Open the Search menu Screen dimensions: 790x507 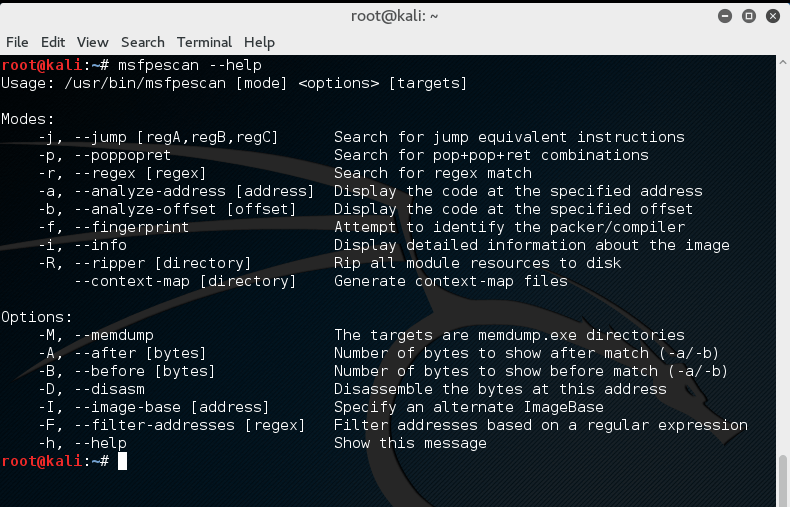point(142,42)
